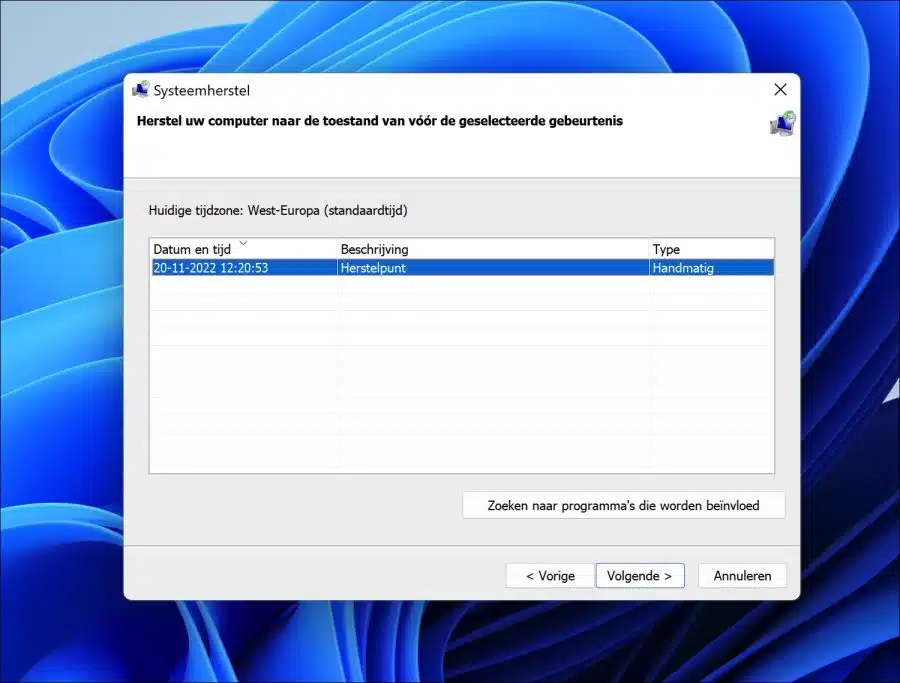The width and height of the screenshot is (900, 683).
Task: Select the 20-11-2022 12:20:53 restore point
Action: (462, 268)
